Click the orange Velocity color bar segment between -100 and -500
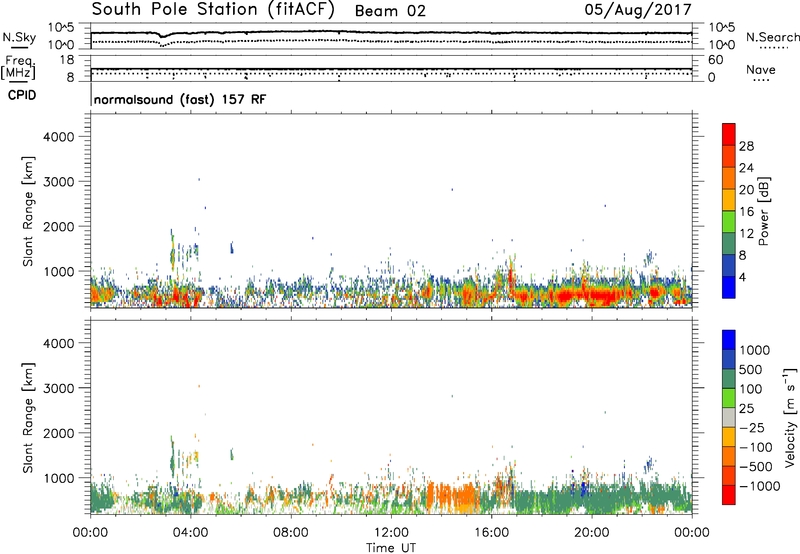The width and height of the screenshot is (800, 554). point(729,456)
